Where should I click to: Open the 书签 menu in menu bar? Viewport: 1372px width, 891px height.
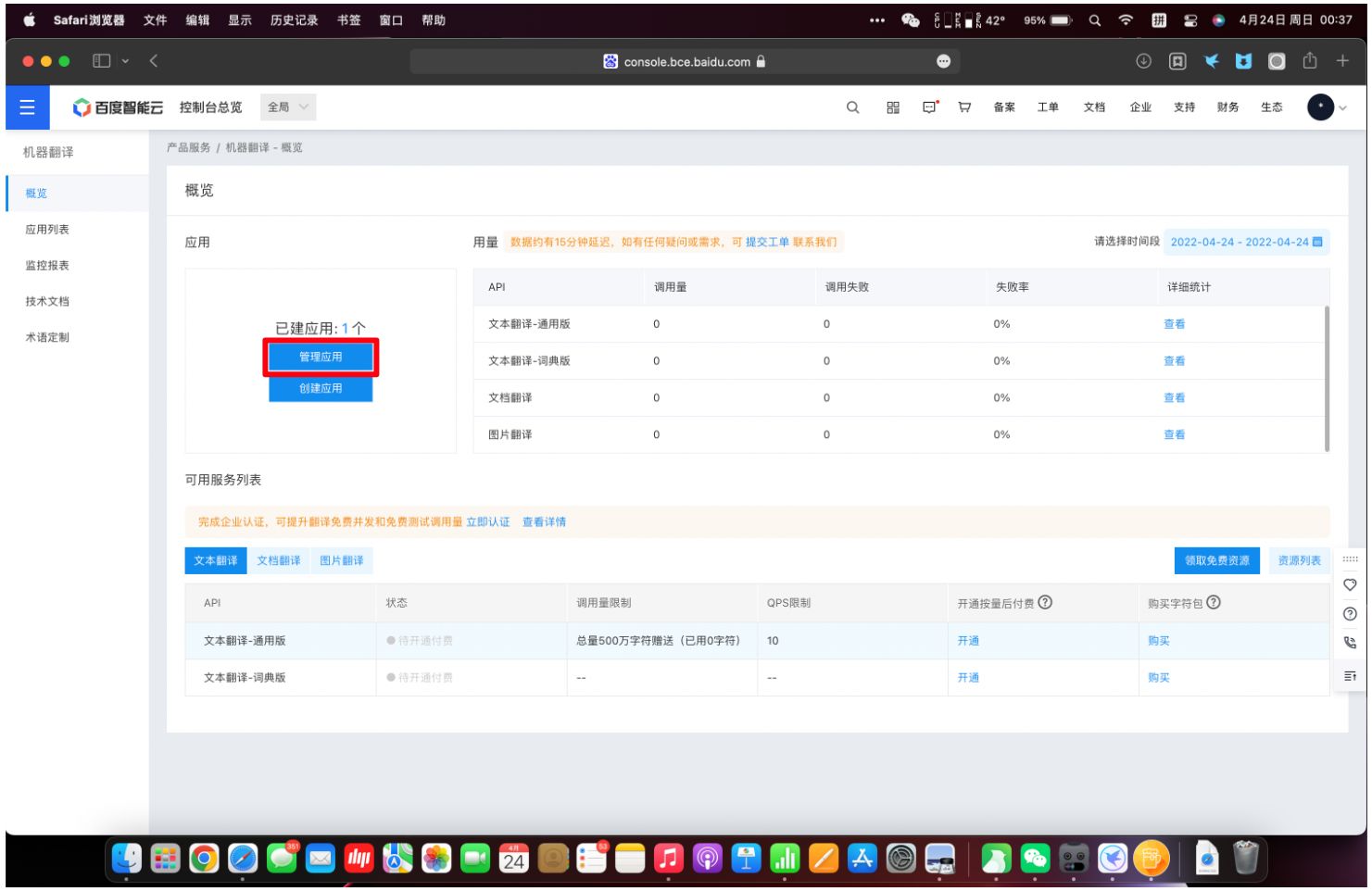click(348, 19)
